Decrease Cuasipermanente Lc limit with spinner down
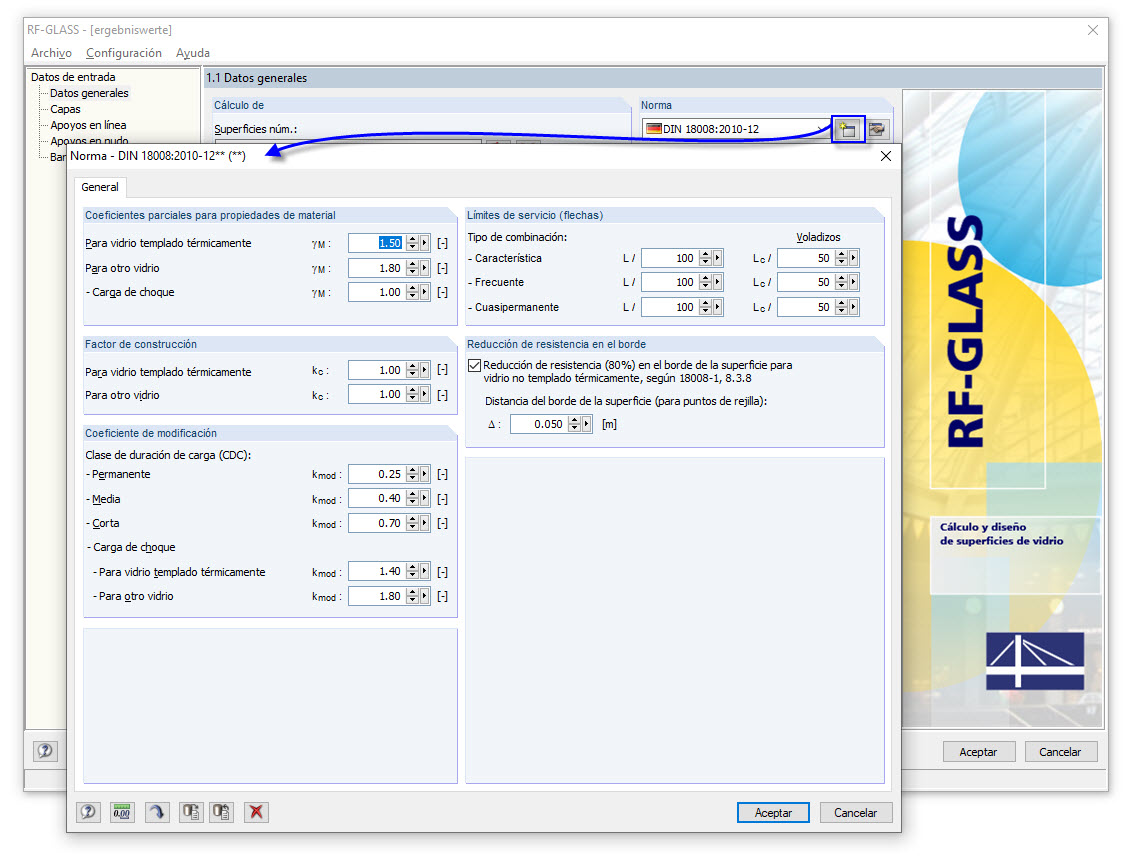Image resolution: width=1127 pixels, height=864 pixels. pyautogui.click(x=842, y=311)
